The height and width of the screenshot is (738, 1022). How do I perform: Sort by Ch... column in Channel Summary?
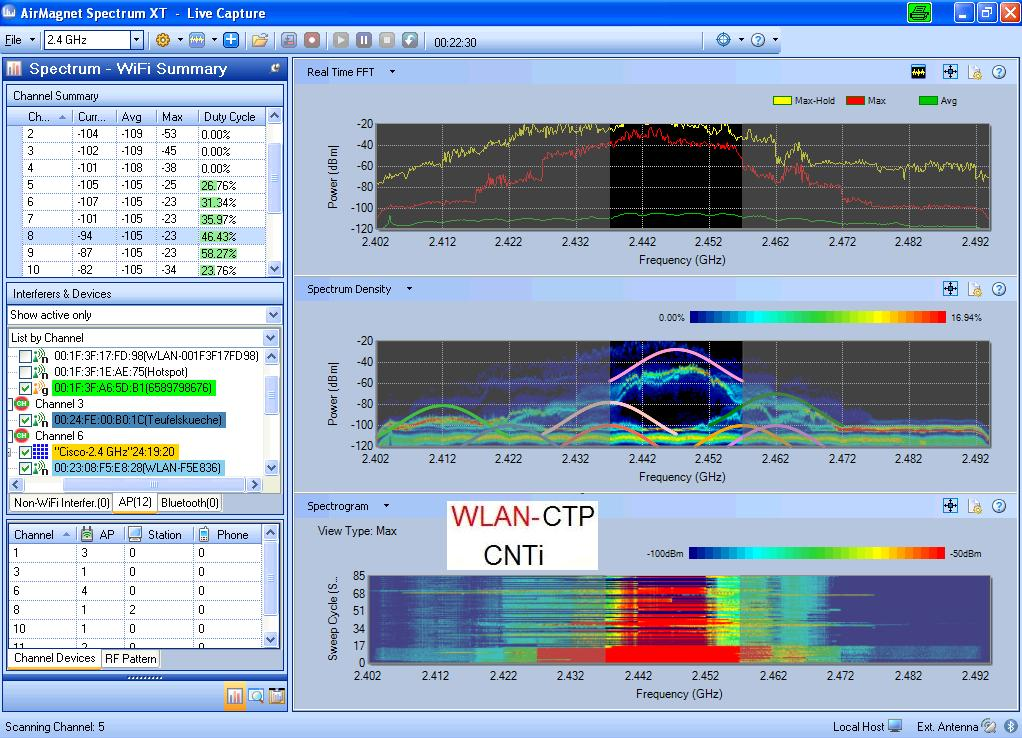(x=47, y=117)
